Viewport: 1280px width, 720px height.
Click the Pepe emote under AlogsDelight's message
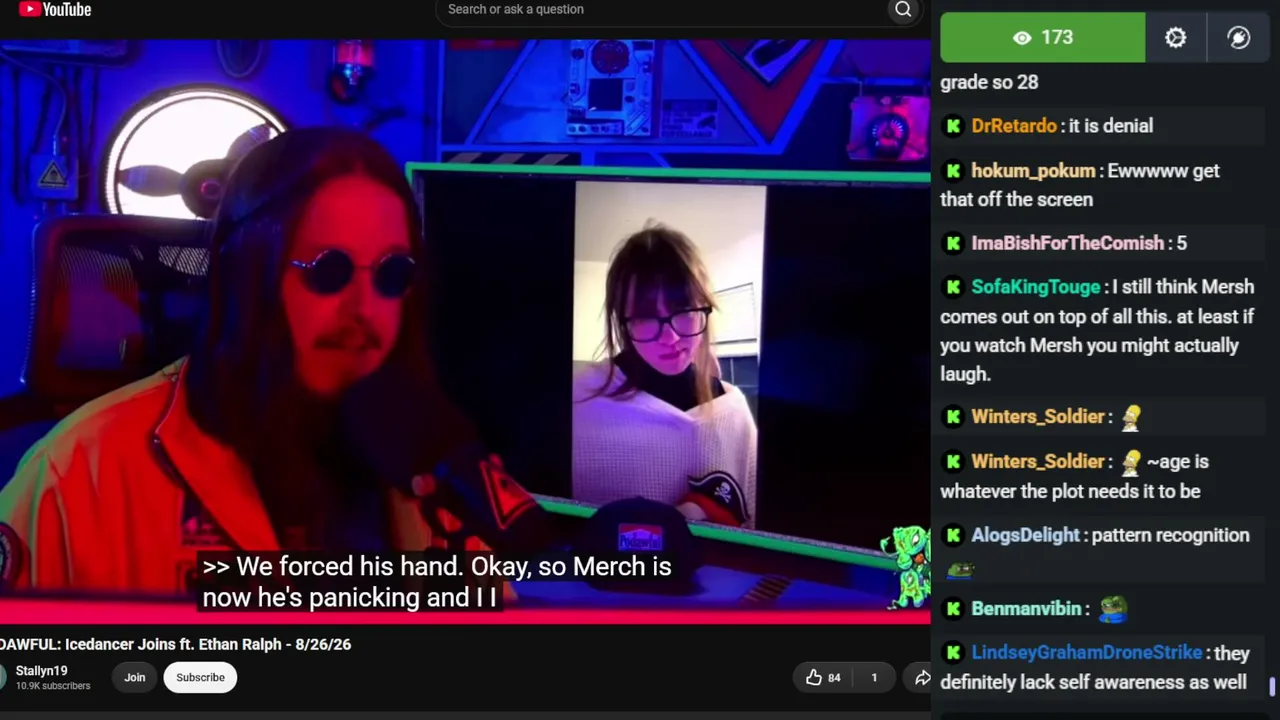coord(959,570)
